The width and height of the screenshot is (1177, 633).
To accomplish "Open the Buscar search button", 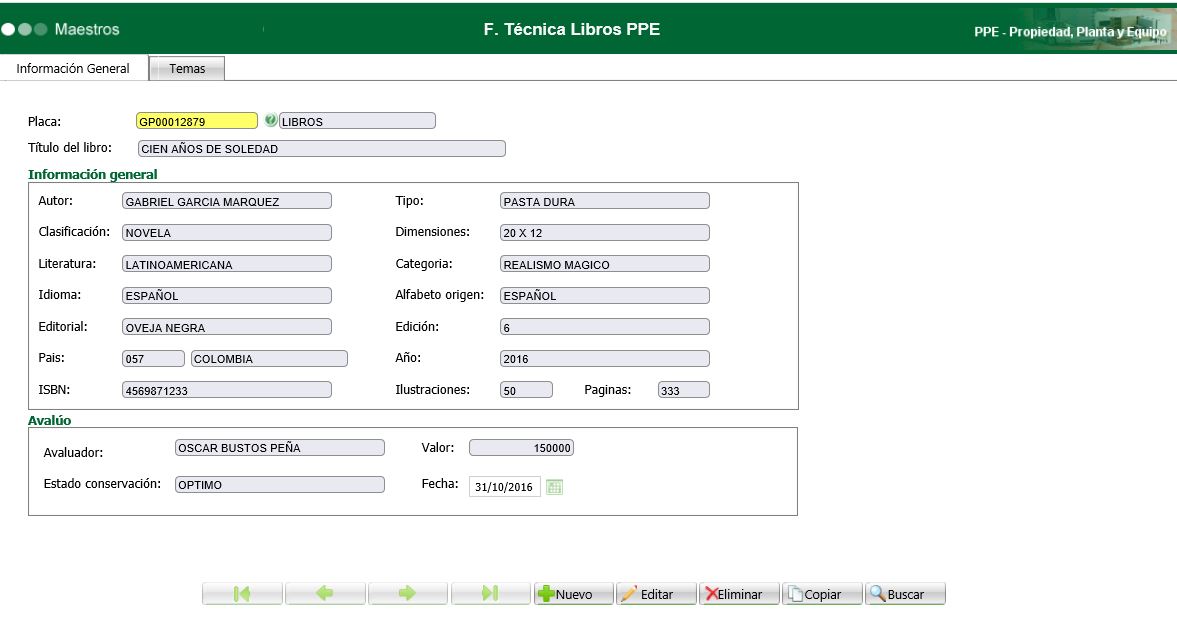I will 905,594.
